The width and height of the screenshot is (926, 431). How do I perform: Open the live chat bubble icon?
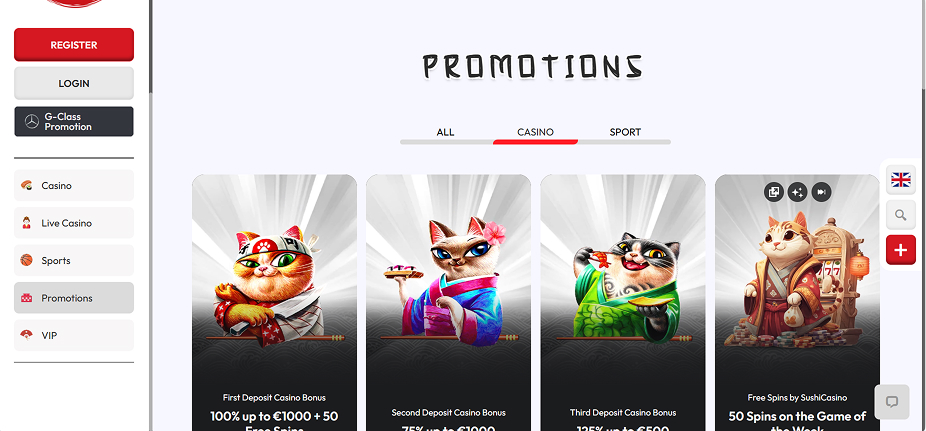[x=892, y=402]
